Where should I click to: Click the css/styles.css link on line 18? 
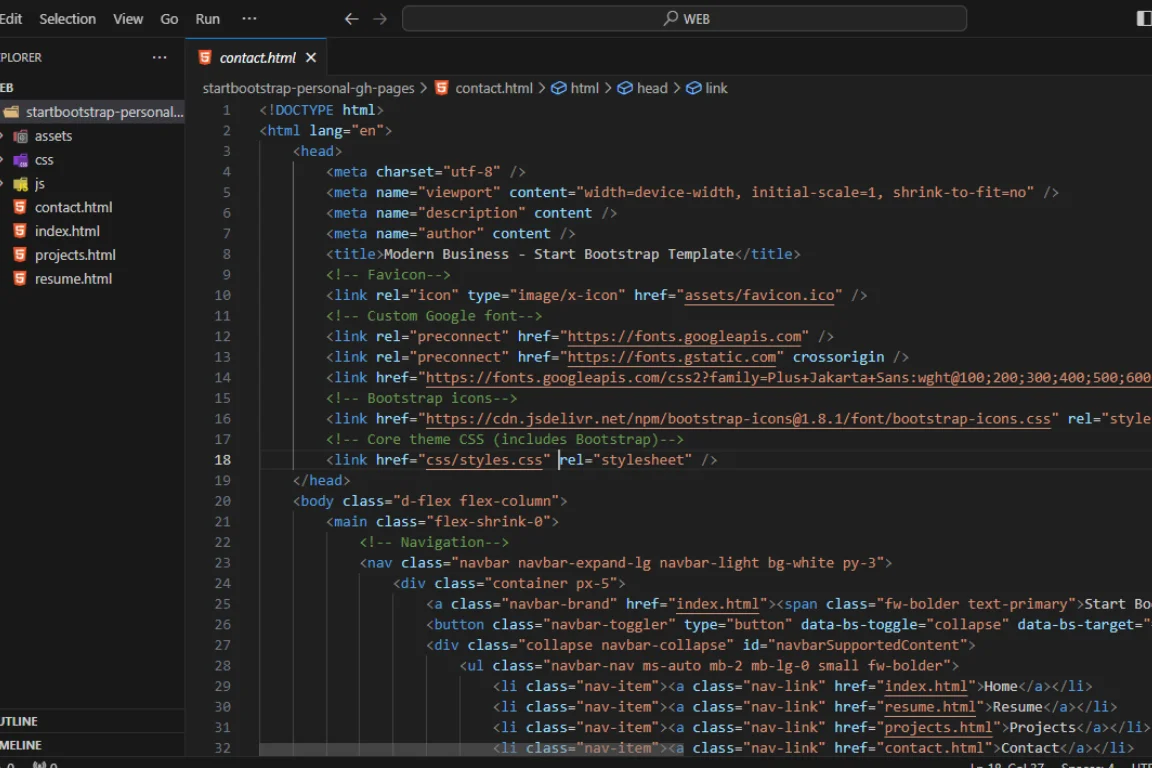point(488,460)
